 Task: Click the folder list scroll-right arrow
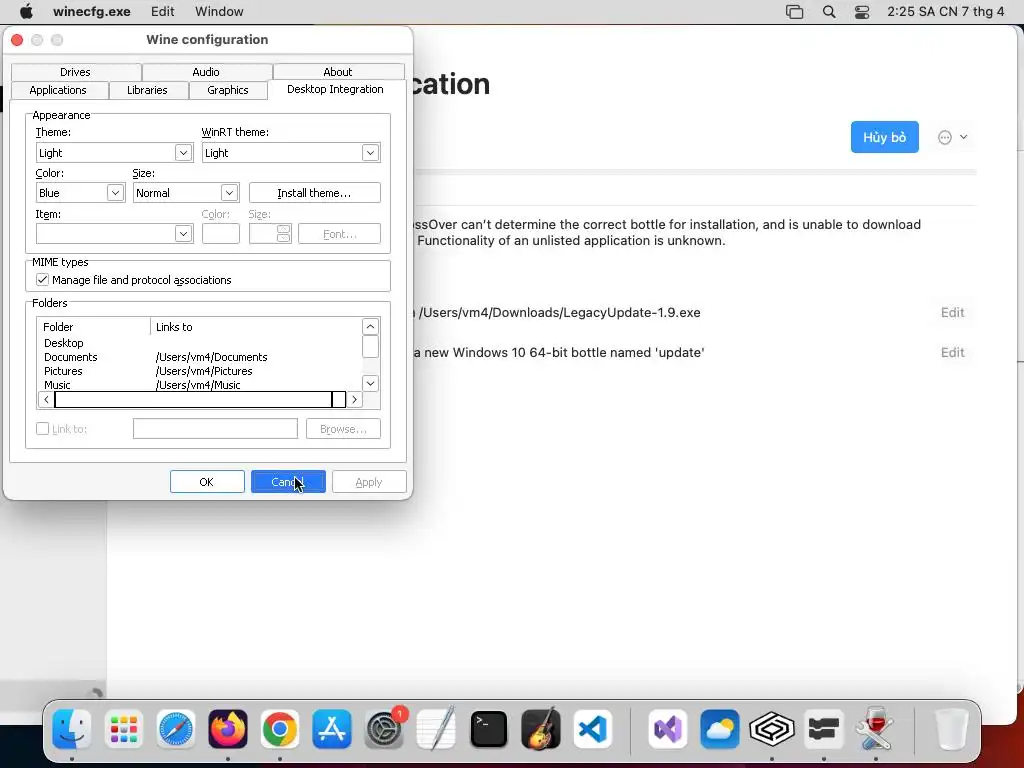click(x=355, y=399)
